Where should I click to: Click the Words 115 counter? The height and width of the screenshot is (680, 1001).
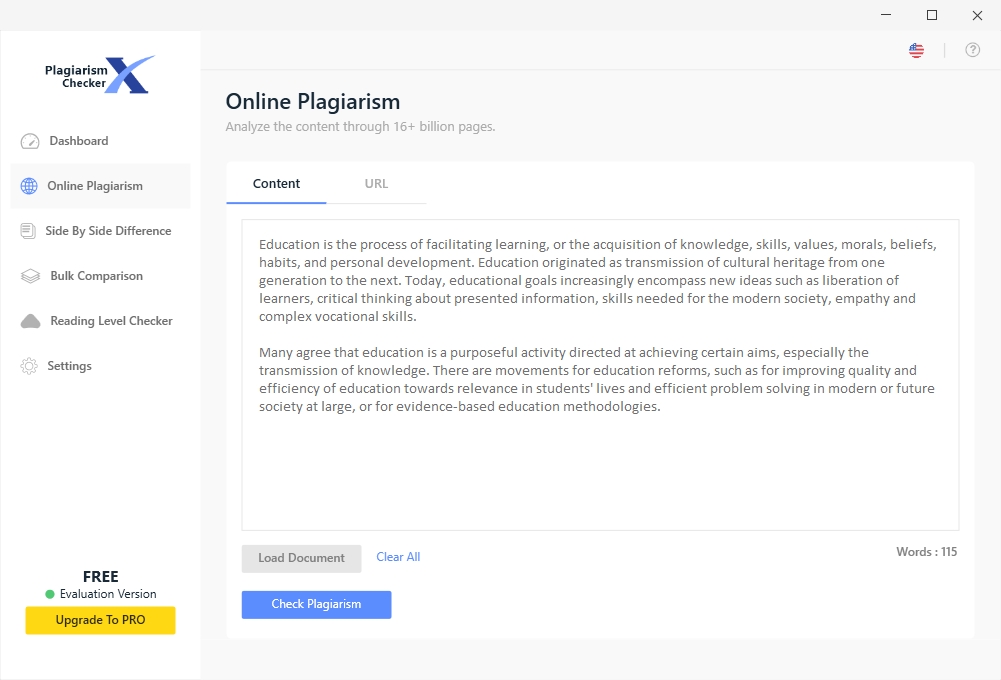tap(926, 551)
